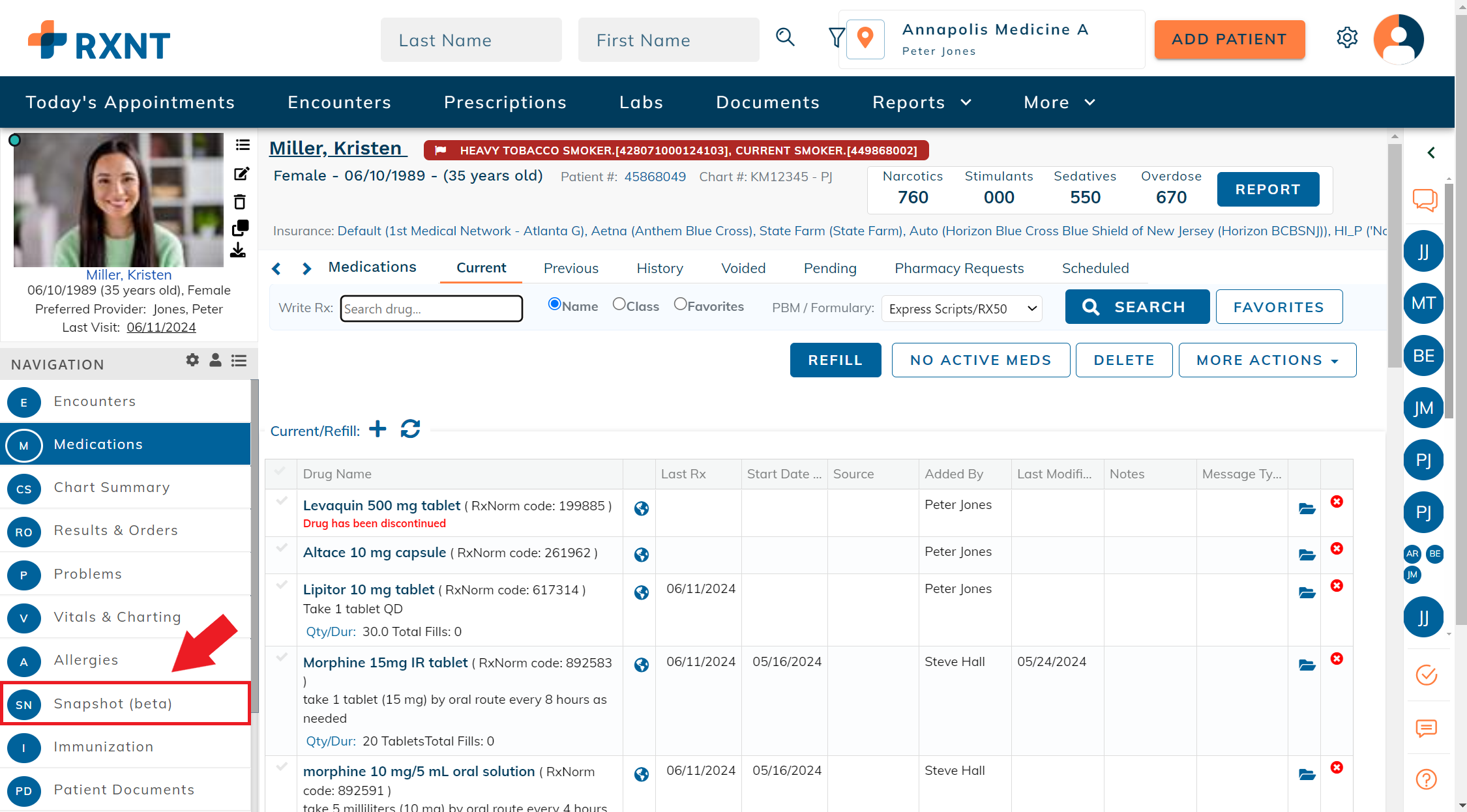Check the Lipitor 10 mg tablet row

pos(282,585)
